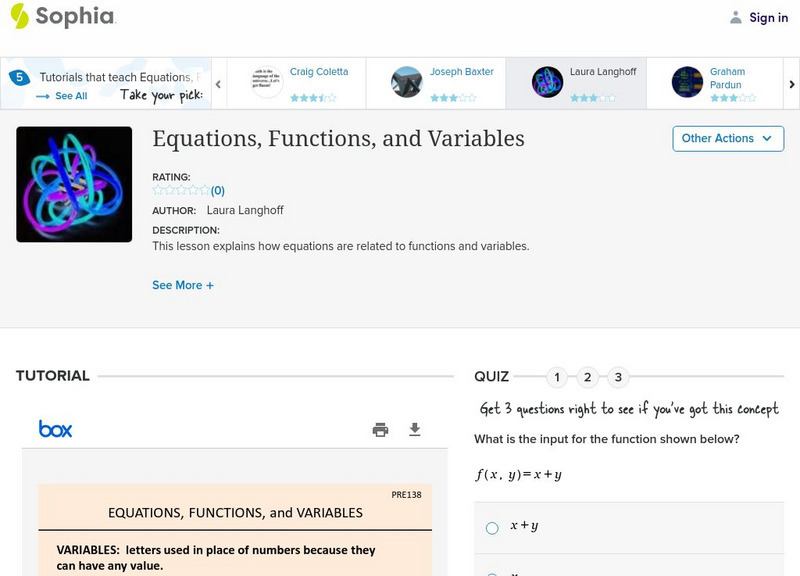Screen dimensions: 800x576
Task: Click the See All tutorials link
Action: coord(62,96)
